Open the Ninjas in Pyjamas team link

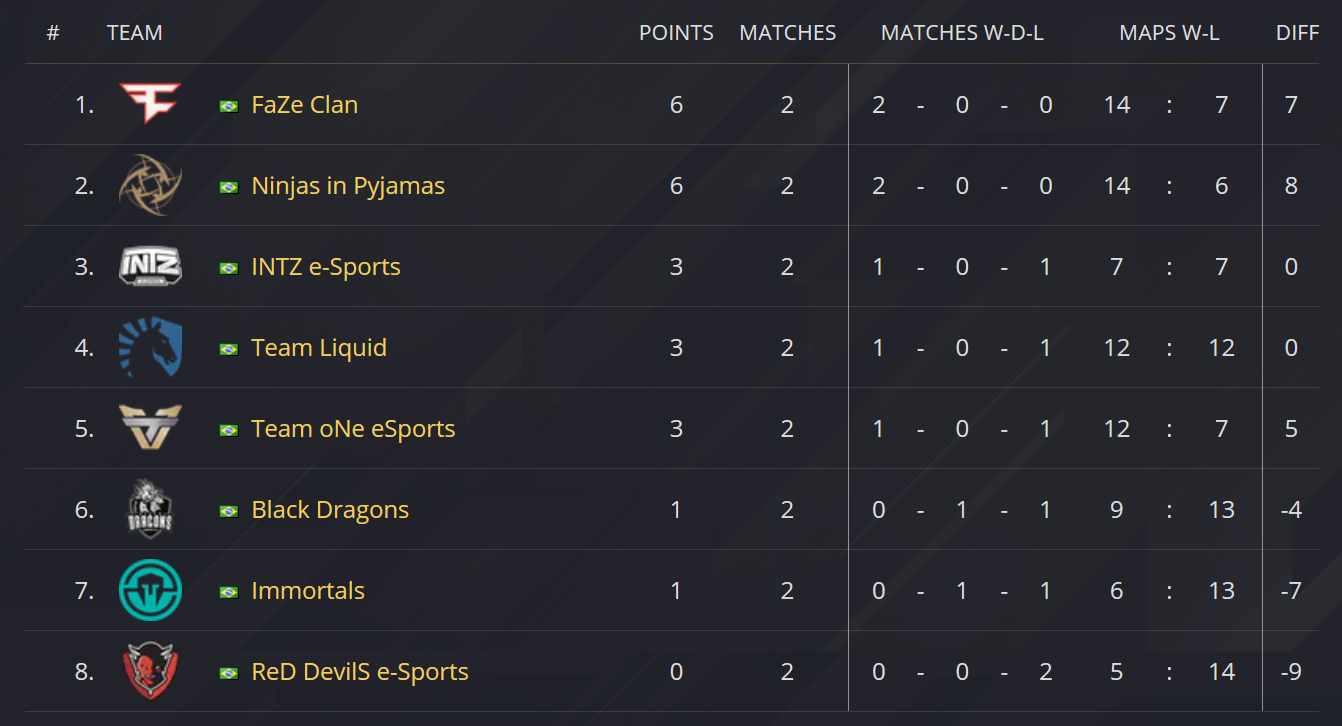[x=348, y=186]
